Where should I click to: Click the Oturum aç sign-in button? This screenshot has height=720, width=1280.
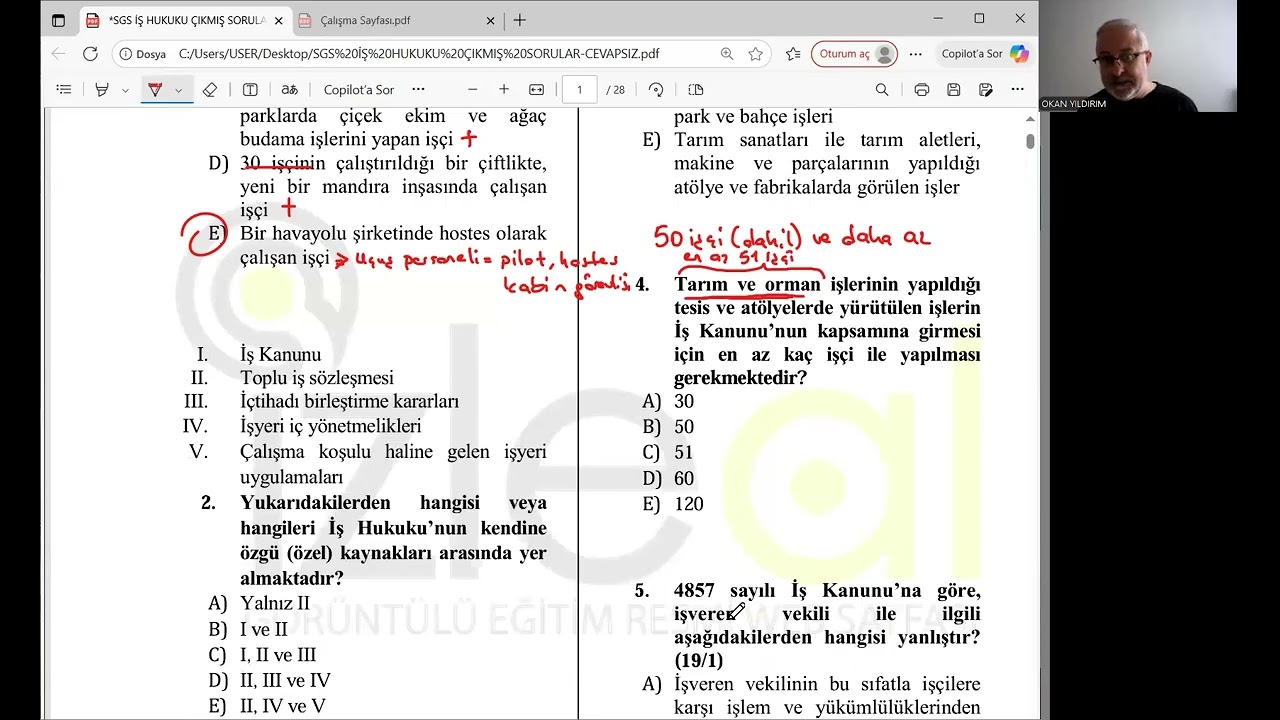(x=854, y=54)
